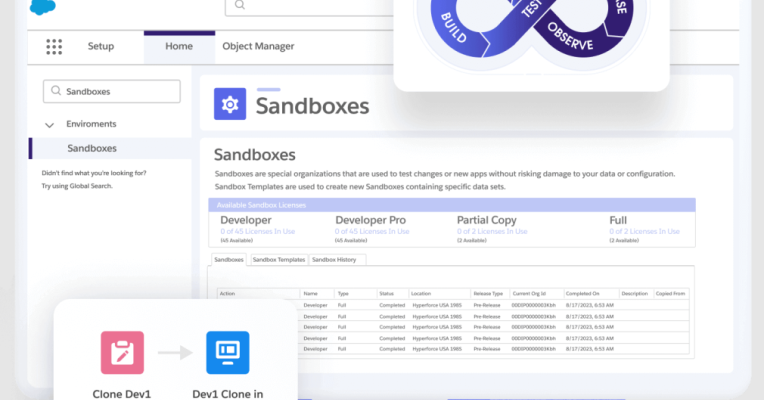The image size is (764, 400).
Task: Click the Dev1 Clone in label
Action: (x=228, y=394)
